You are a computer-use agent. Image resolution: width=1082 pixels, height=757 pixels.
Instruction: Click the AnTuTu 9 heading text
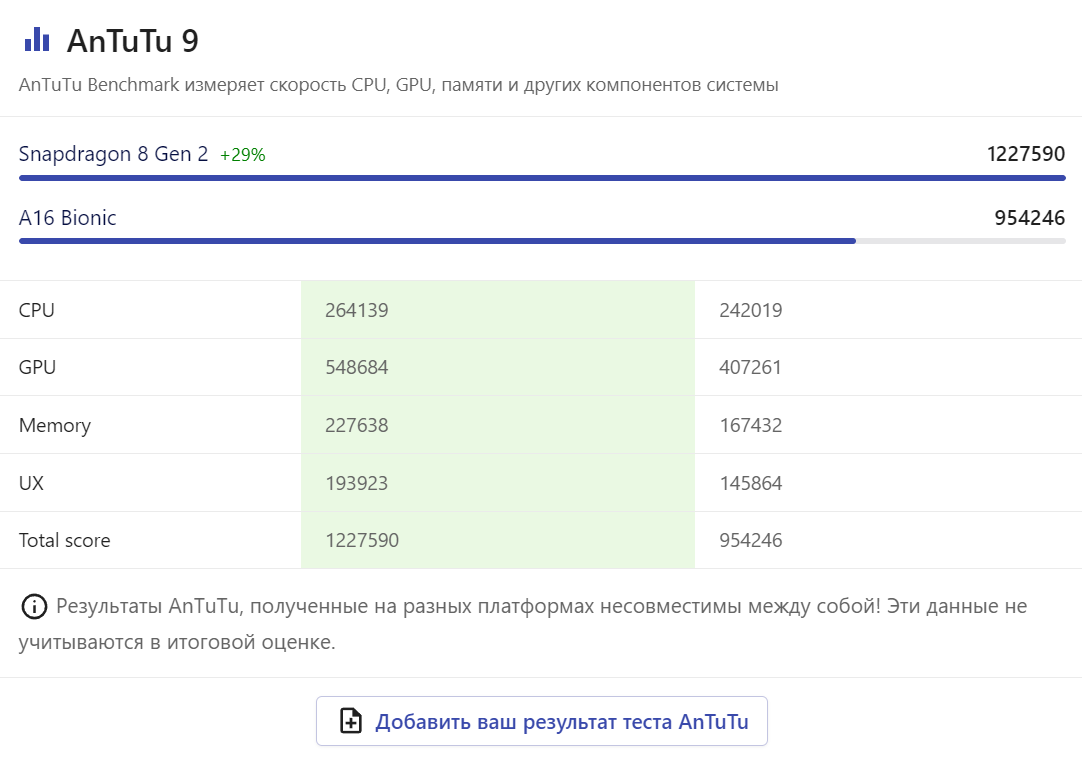click(x=132, y=41)
